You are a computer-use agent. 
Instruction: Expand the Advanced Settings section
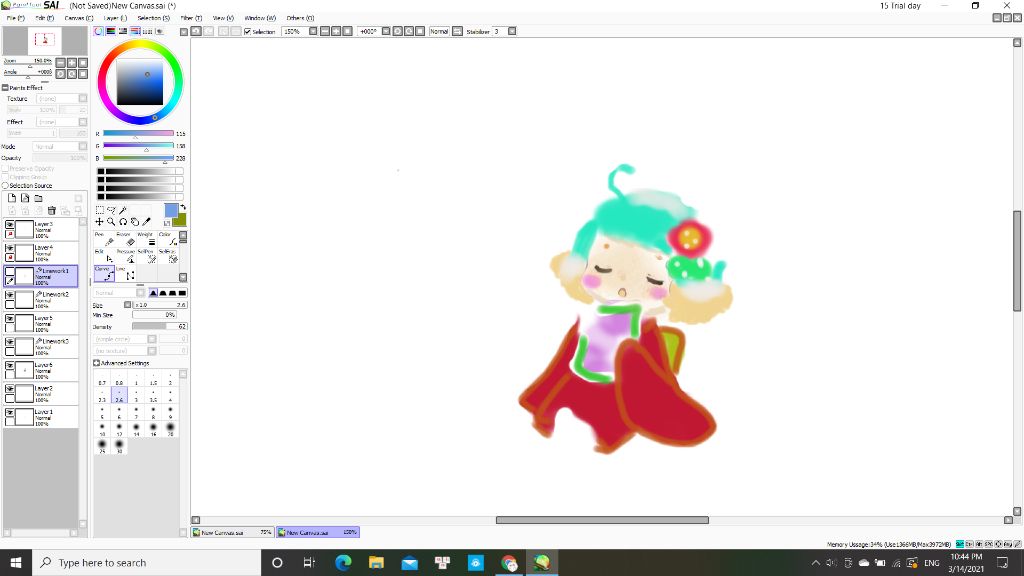pos(97,363)
